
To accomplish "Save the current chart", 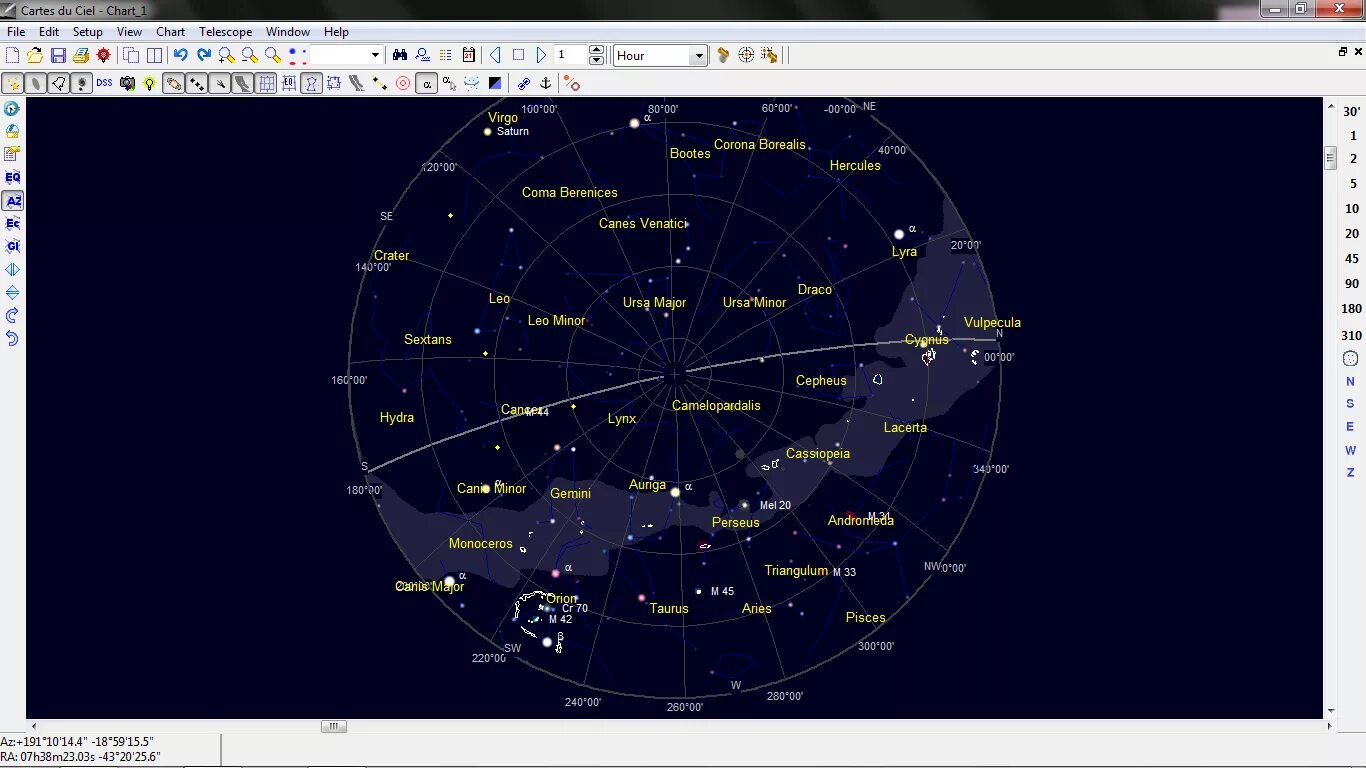I will click(x=58, y=55).
